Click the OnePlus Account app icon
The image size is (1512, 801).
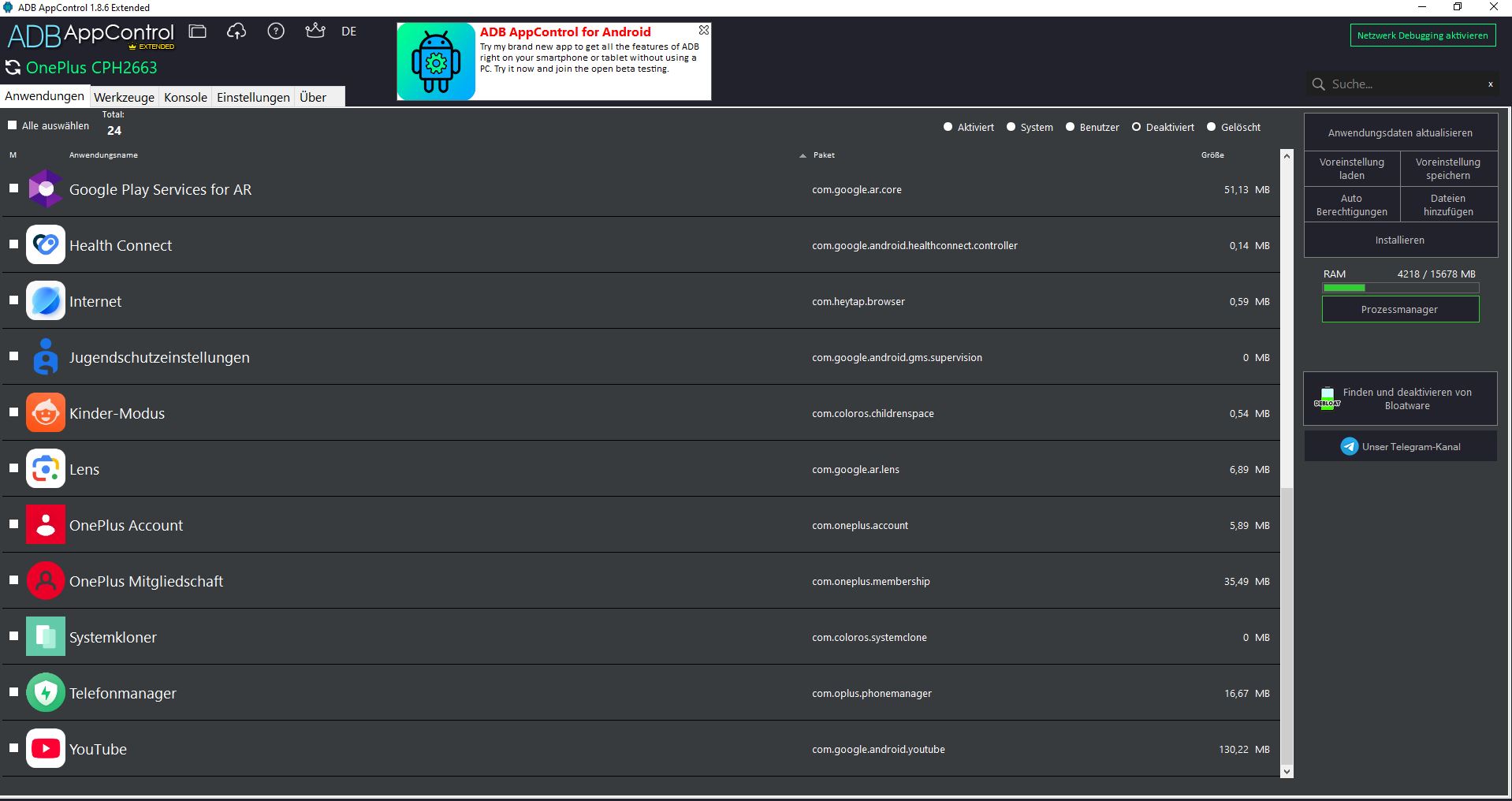click(x=46, y=525)
